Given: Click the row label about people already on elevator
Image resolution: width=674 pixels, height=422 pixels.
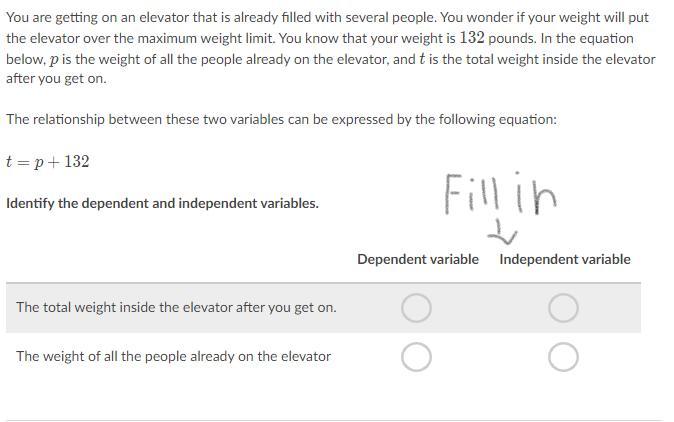Looking at the screenshot, I should pyautogui.click(x=174, y=356).
